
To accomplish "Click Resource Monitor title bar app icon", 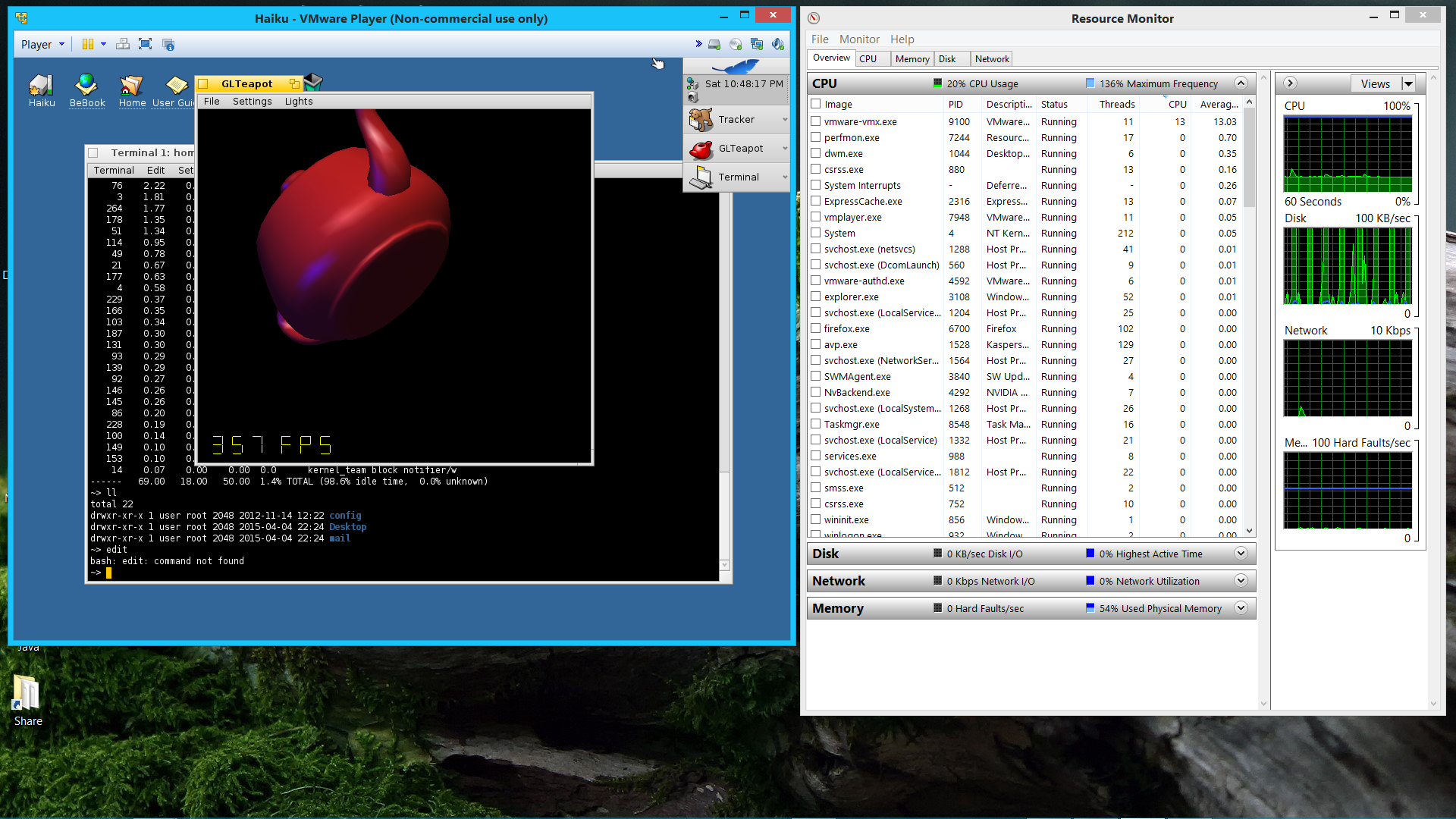I will (814, 18).
